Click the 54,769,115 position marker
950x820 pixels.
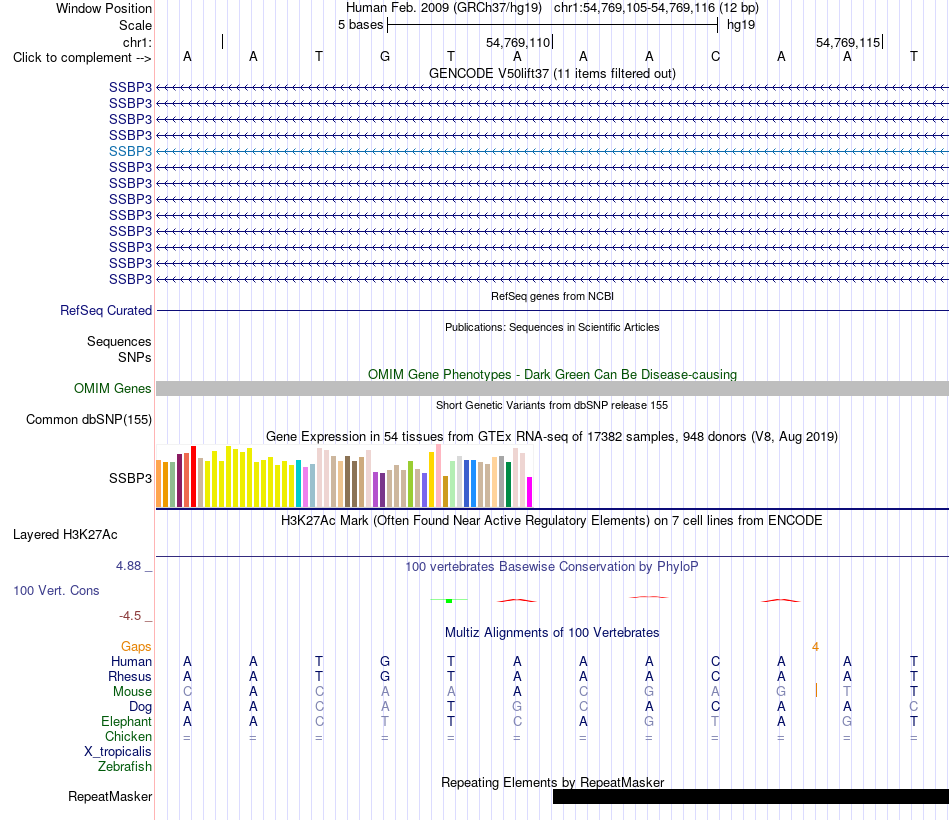pos(849,42)
